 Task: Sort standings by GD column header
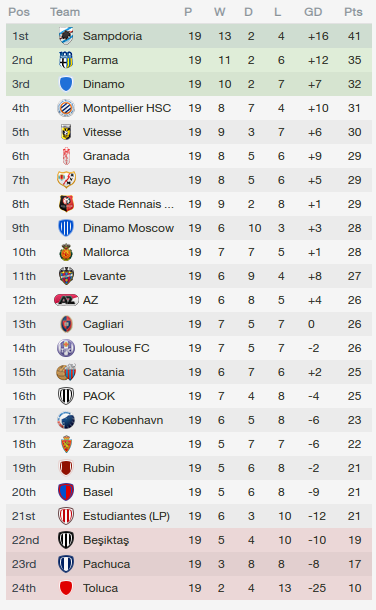(313, 12)
